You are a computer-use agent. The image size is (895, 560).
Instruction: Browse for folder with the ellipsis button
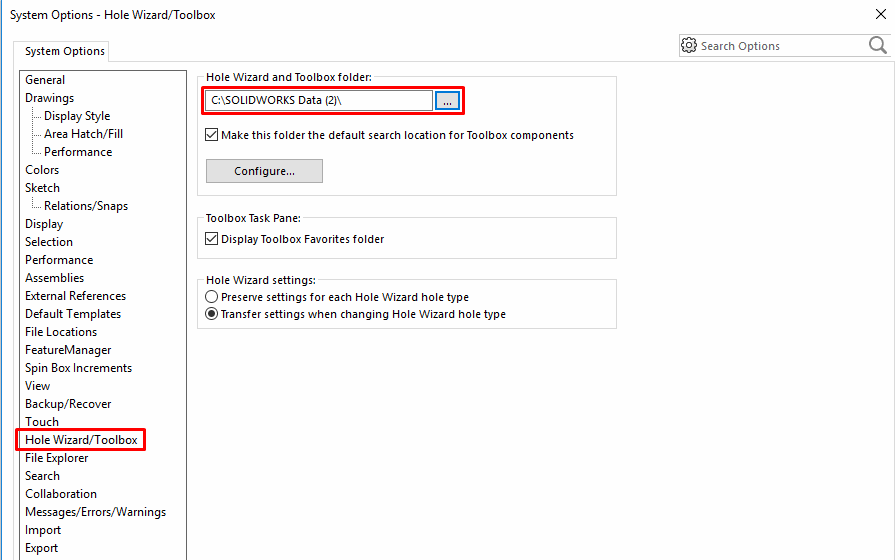point(448,100)
